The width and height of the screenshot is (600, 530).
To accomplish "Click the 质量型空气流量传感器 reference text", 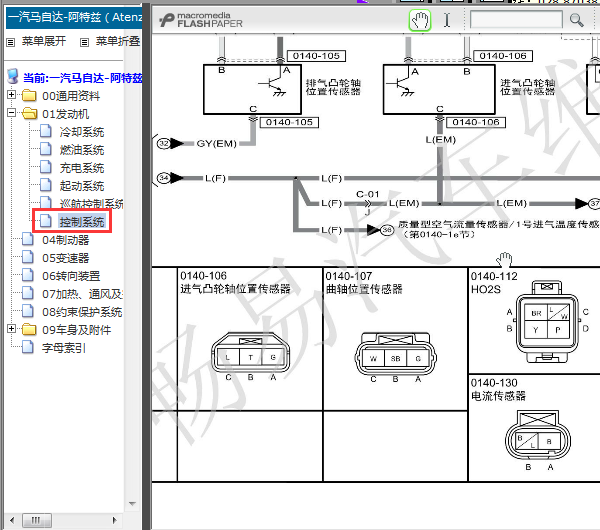I will coord(499,229).
